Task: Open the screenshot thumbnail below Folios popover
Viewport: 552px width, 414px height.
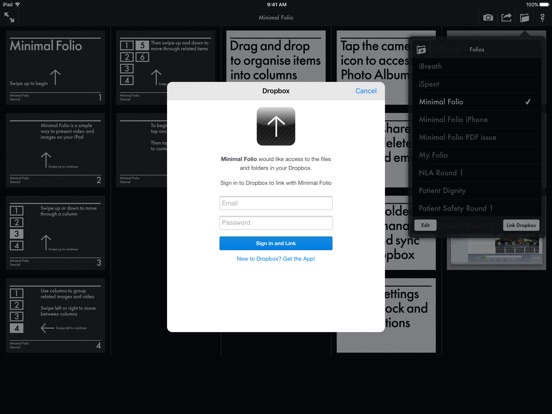Action: (496, 252)
